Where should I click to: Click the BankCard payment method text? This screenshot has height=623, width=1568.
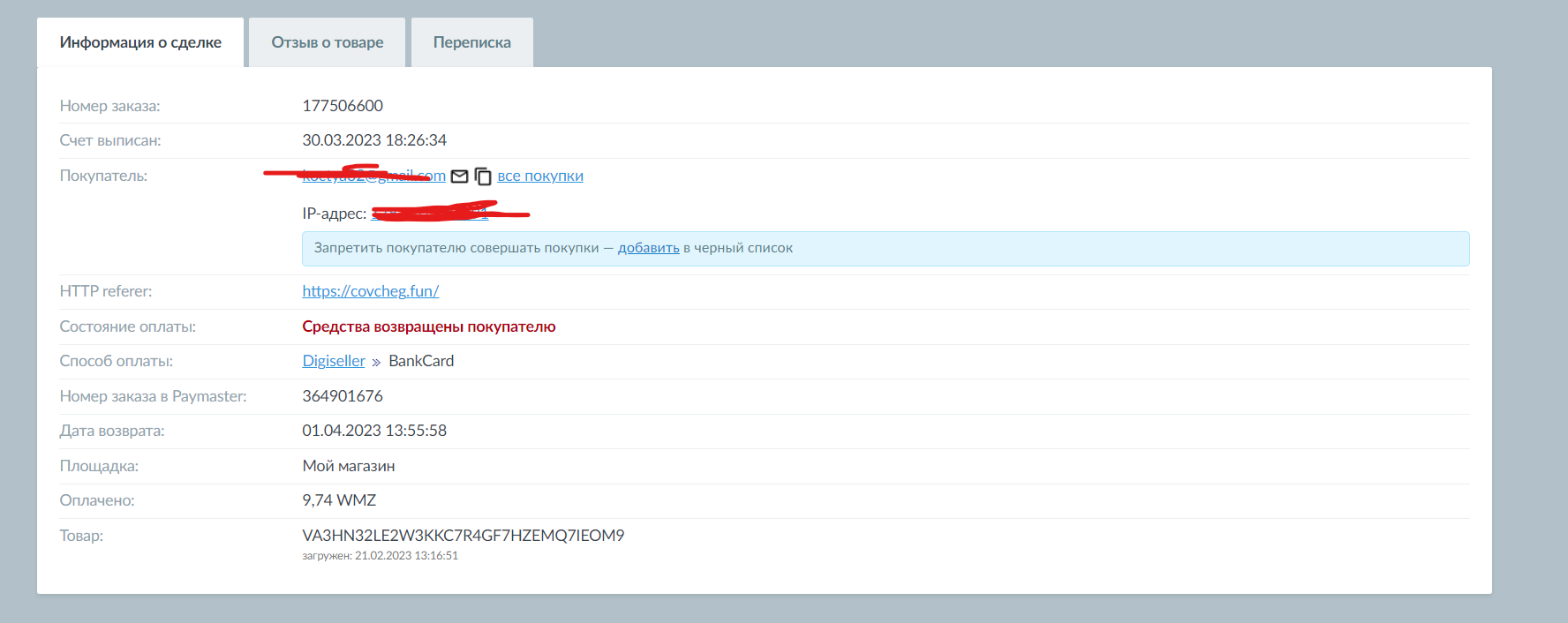[421, 361]
